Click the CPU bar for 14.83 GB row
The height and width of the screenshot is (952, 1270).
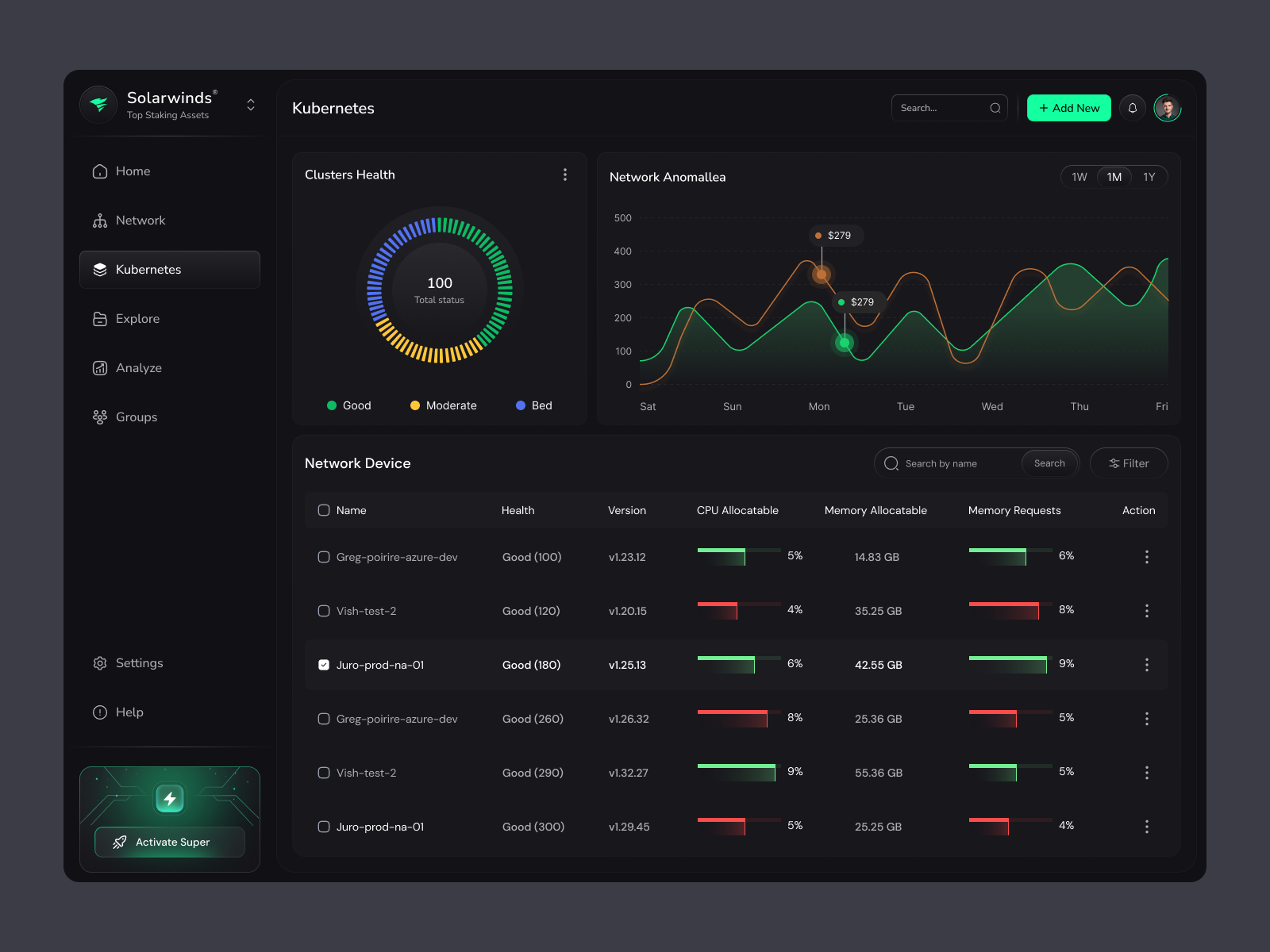[739, 557]
